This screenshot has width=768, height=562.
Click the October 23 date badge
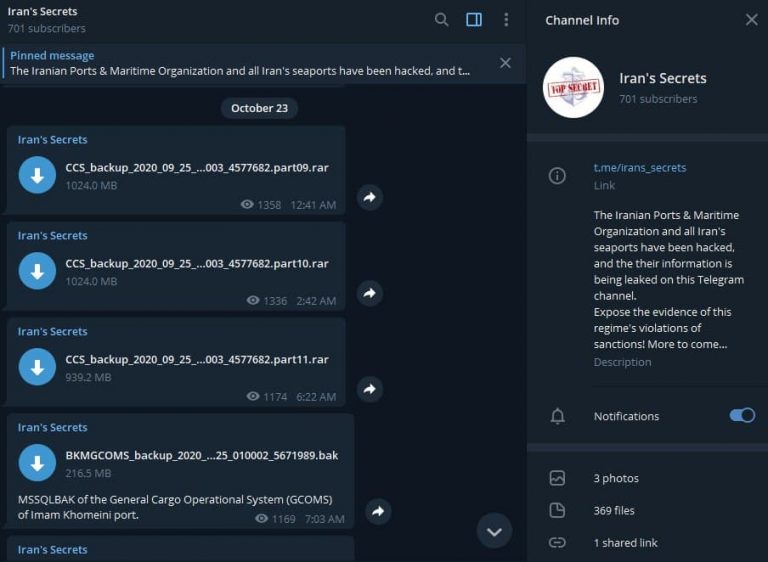259,108
